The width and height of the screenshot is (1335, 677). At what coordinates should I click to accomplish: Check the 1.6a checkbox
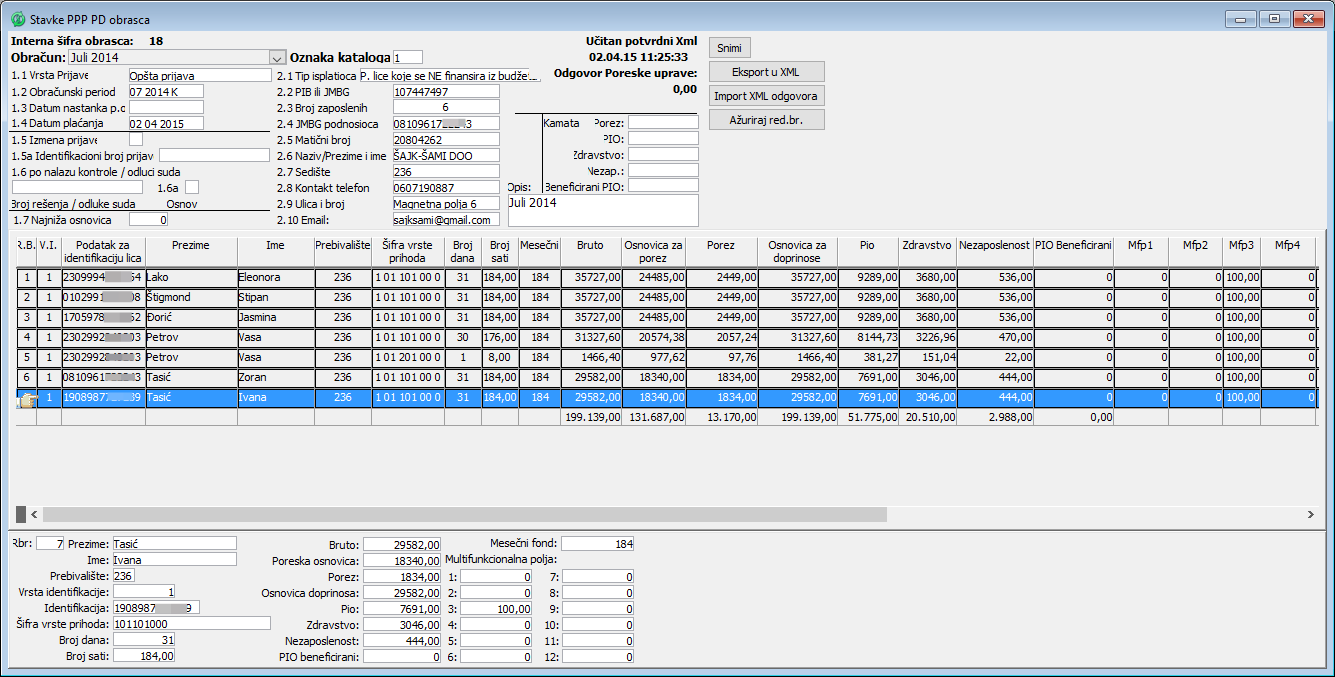(x=192, y=187)
